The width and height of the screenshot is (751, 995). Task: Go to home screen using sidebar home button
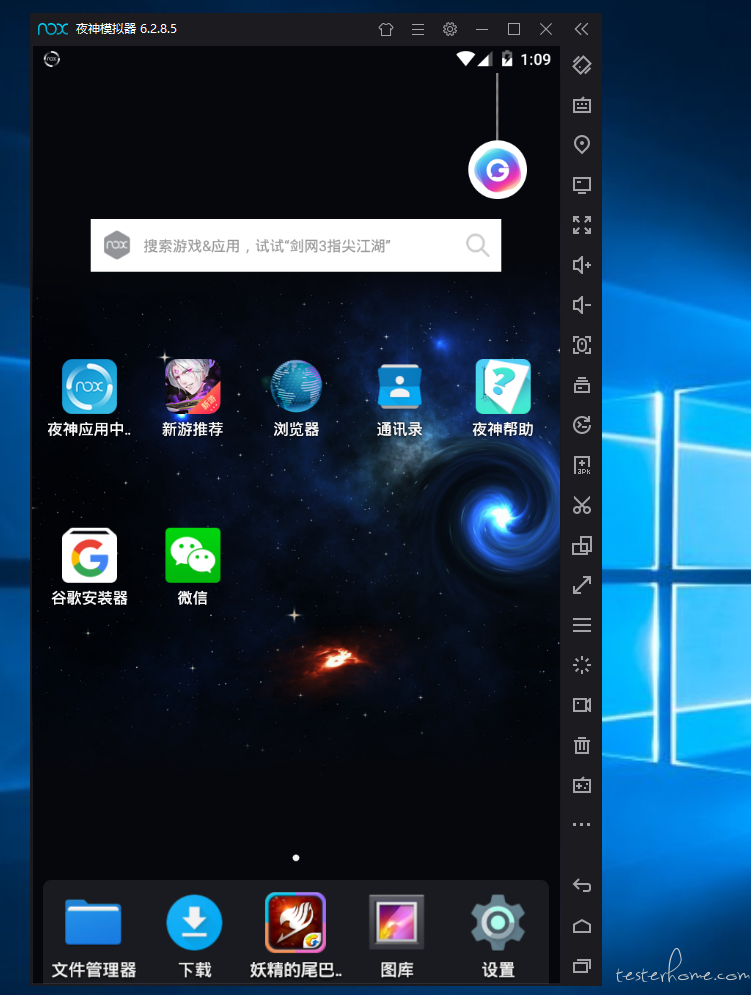[x=582, y=926]
